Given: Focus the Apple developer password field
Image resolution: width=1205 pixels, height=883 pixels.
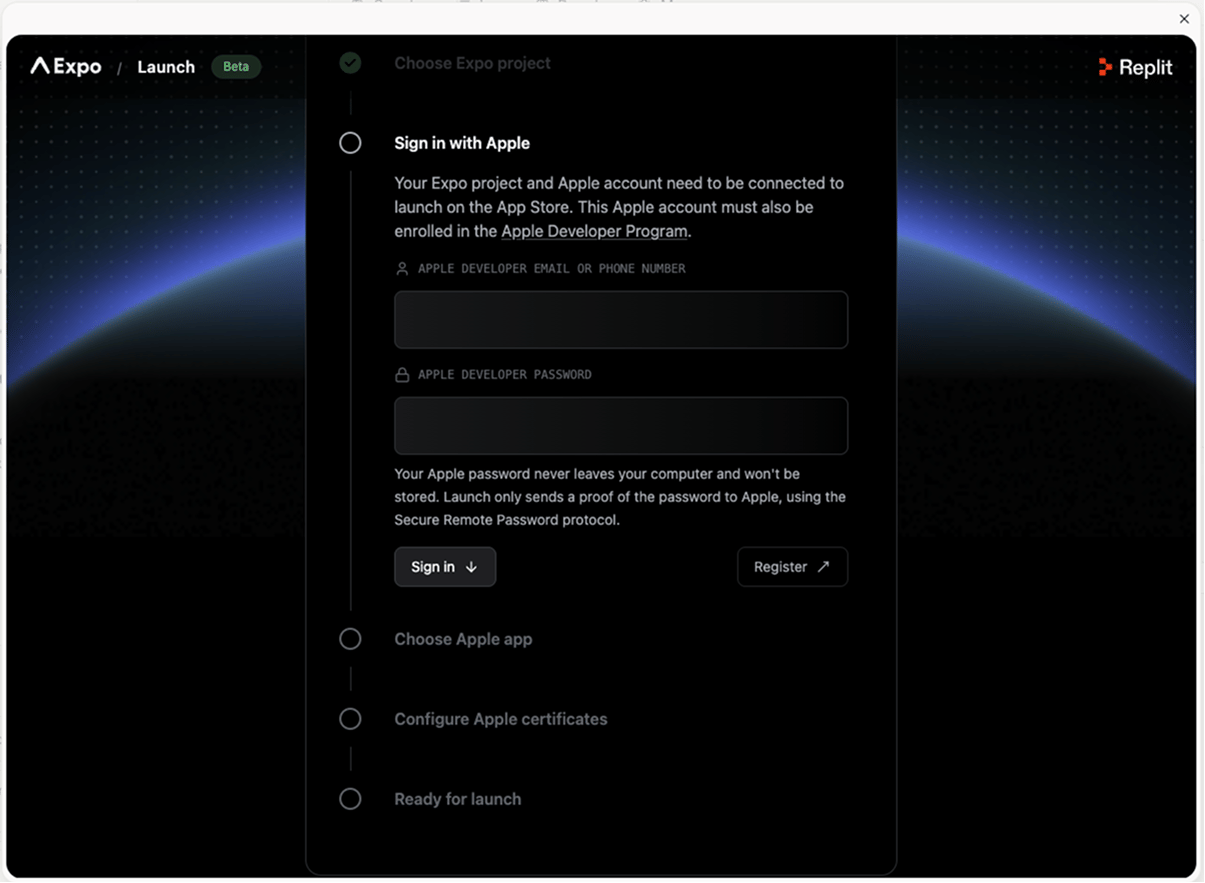Looking at the screenshot, I should click(621, 426).
